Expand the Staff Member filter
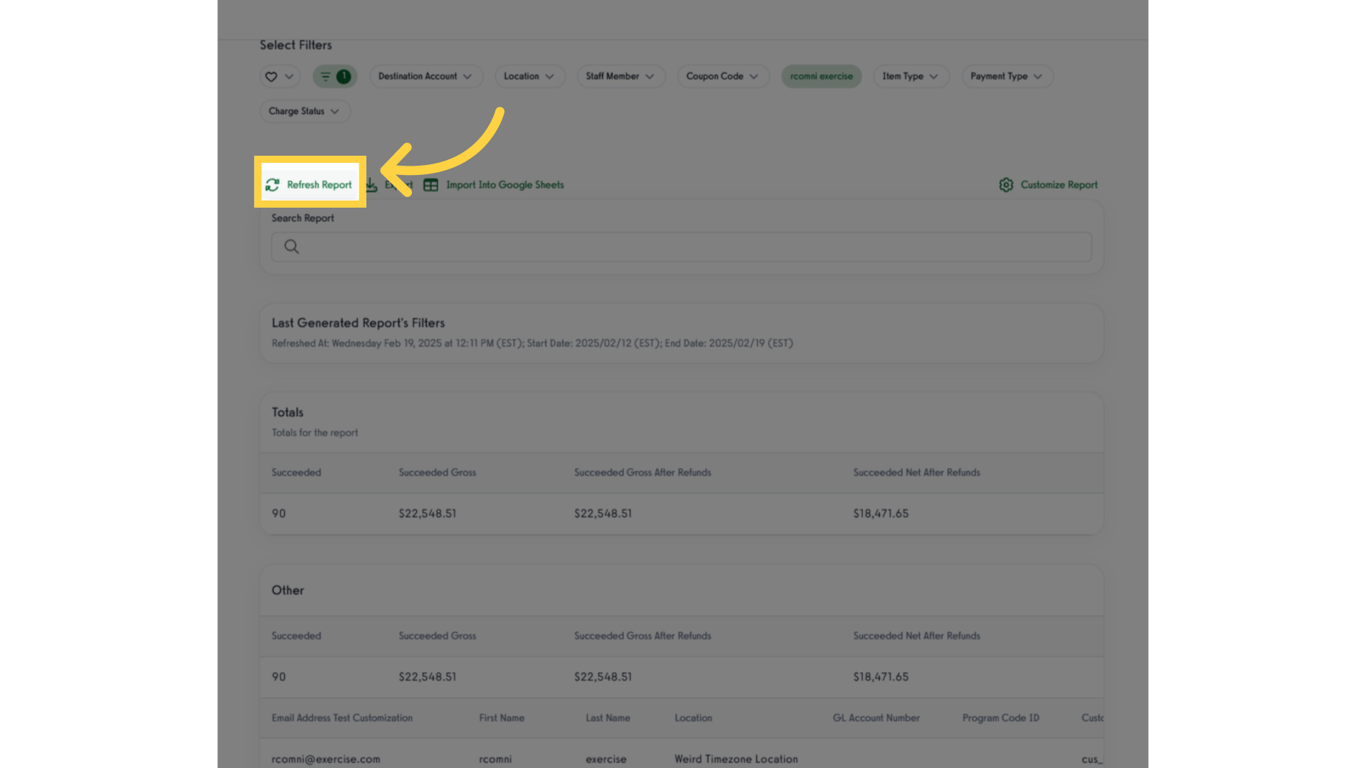The height and width of the screenshot is (768, 1366). click(x=620, y=76)
